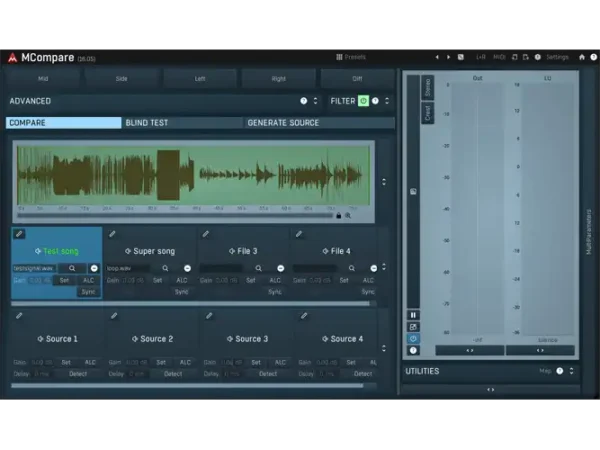Screen dimensions: 600x450
Task: Click the waveform lock icon
Action: click(339, 216)
